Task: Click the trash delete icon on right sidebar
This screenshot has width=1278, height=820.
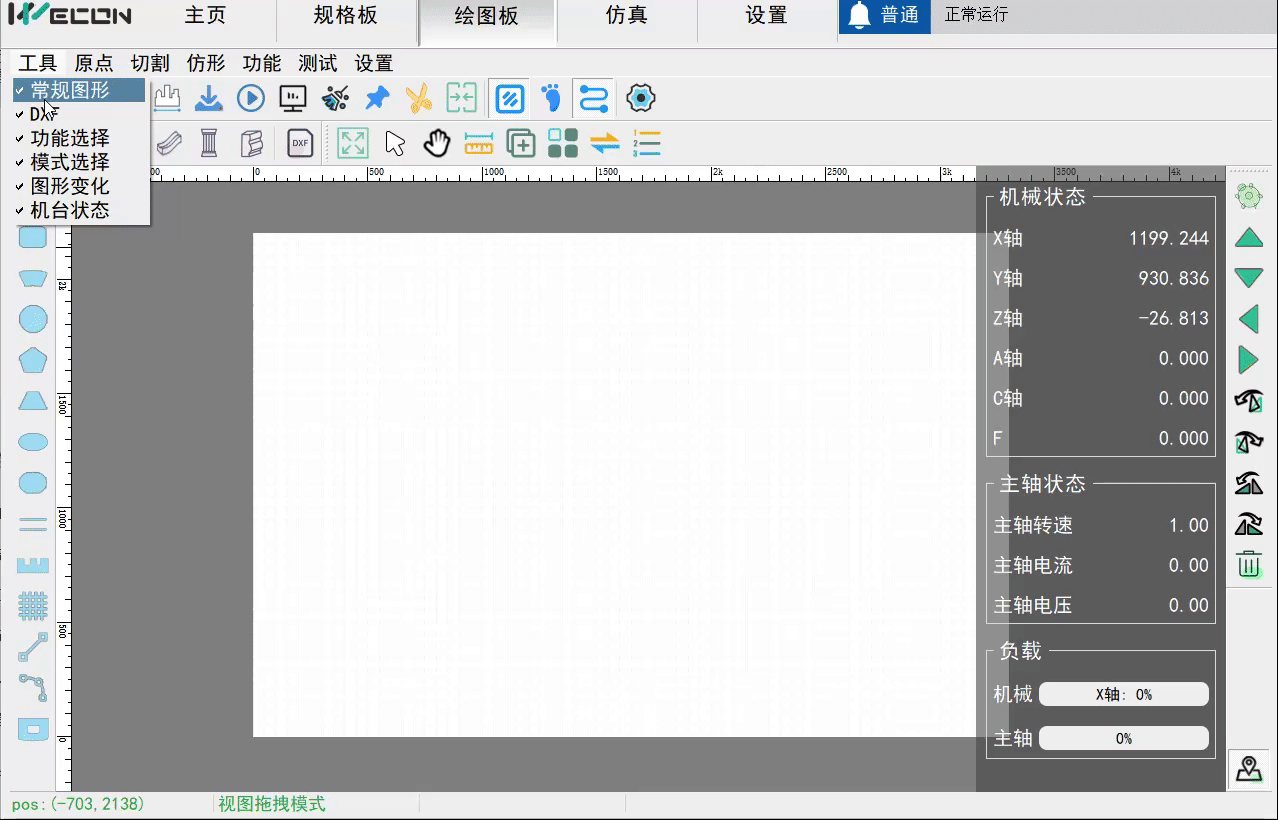Action: [x=1248, y=565]
